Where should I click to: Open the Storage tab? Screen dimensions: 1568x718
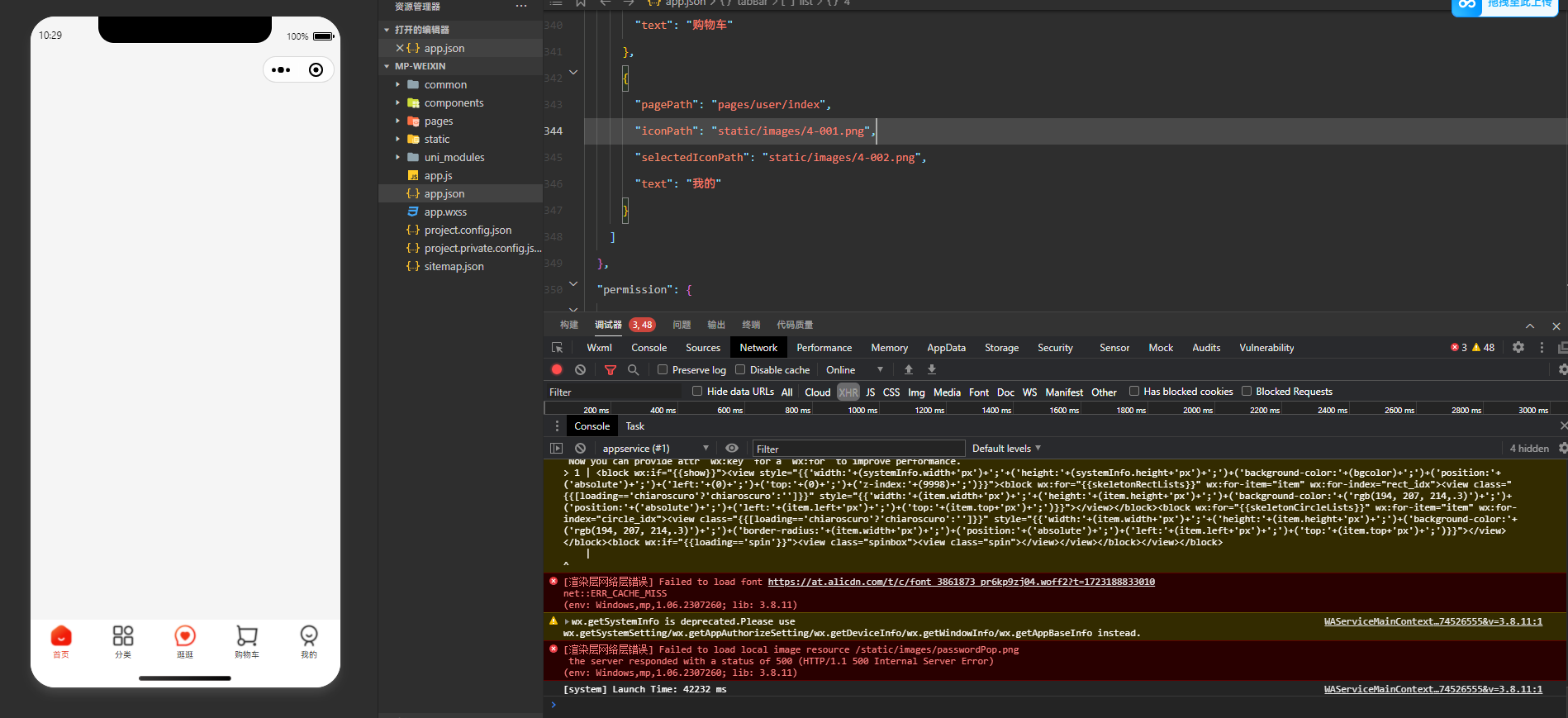click(1001, 348)
